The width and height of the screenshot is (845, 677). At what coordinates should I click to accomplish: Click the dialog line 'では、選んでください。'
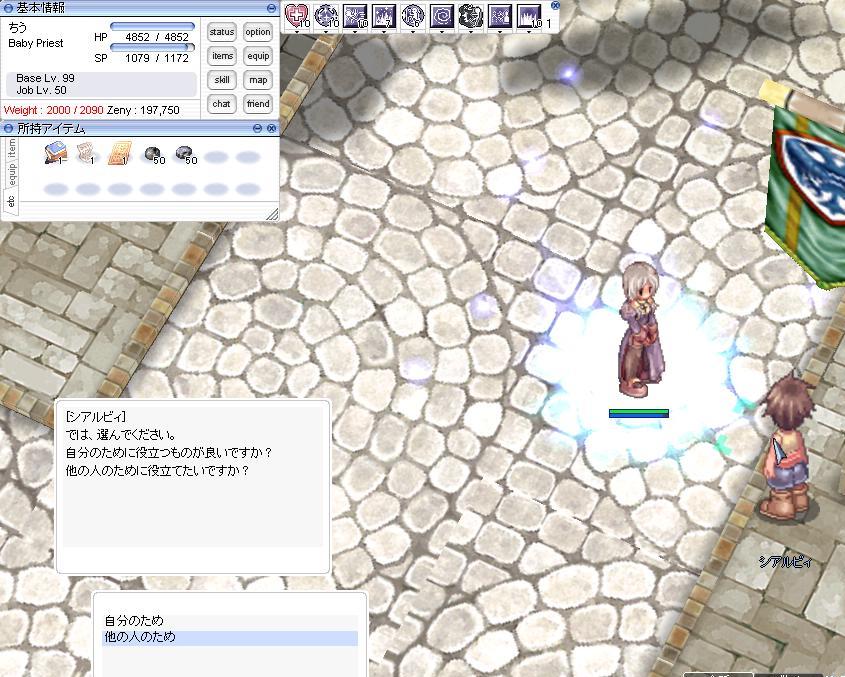coord(121,434)
